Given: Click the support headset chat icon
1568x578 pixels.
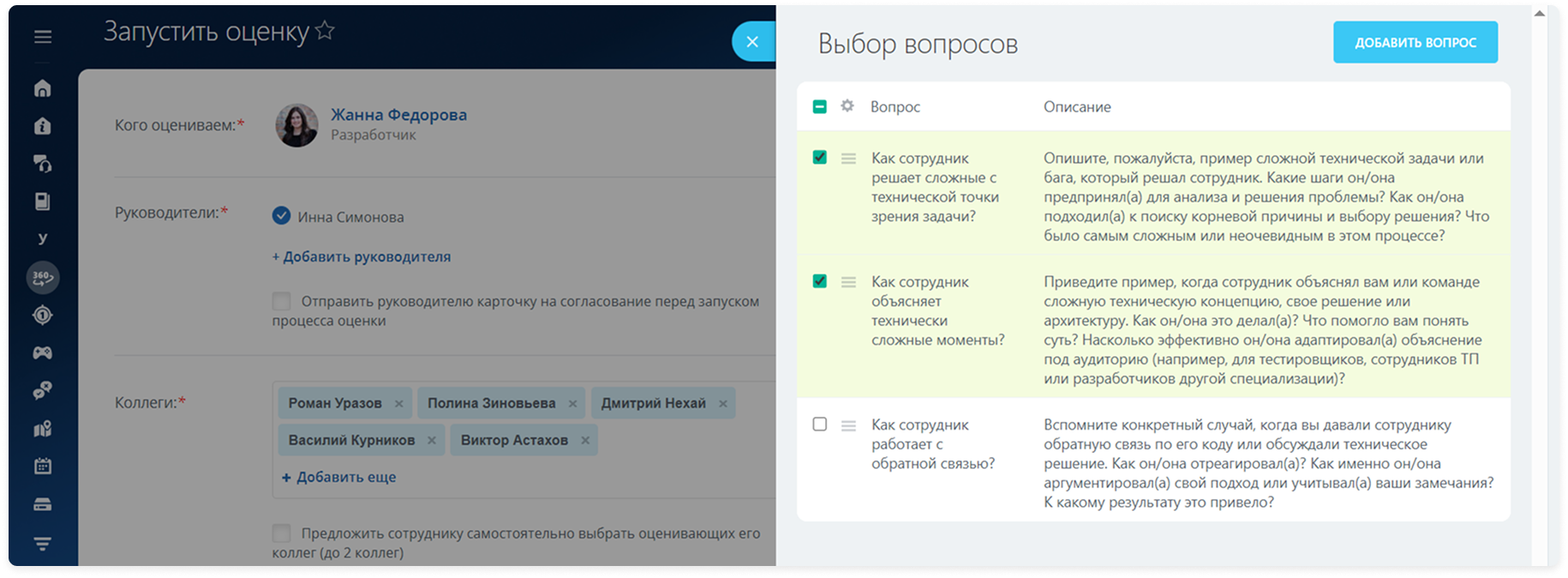Looking at the screenshot, I should (x=43, y=164).
